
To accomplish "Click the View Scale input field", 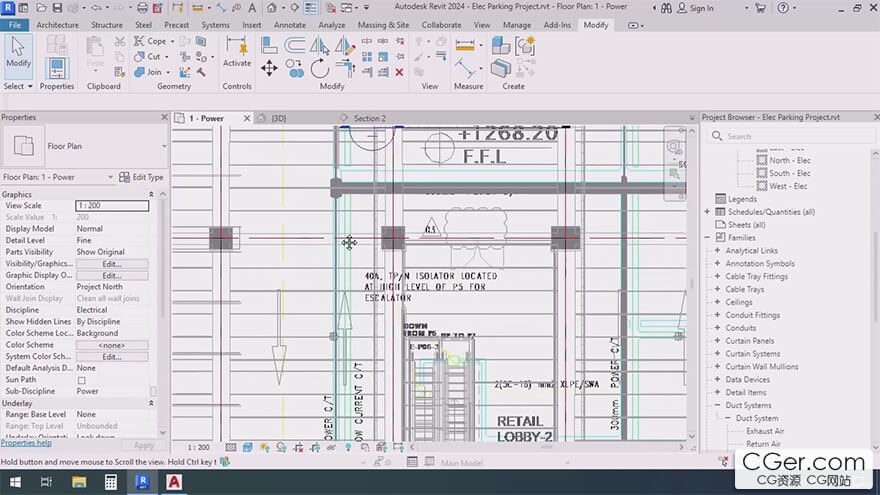I will [111, 206].
